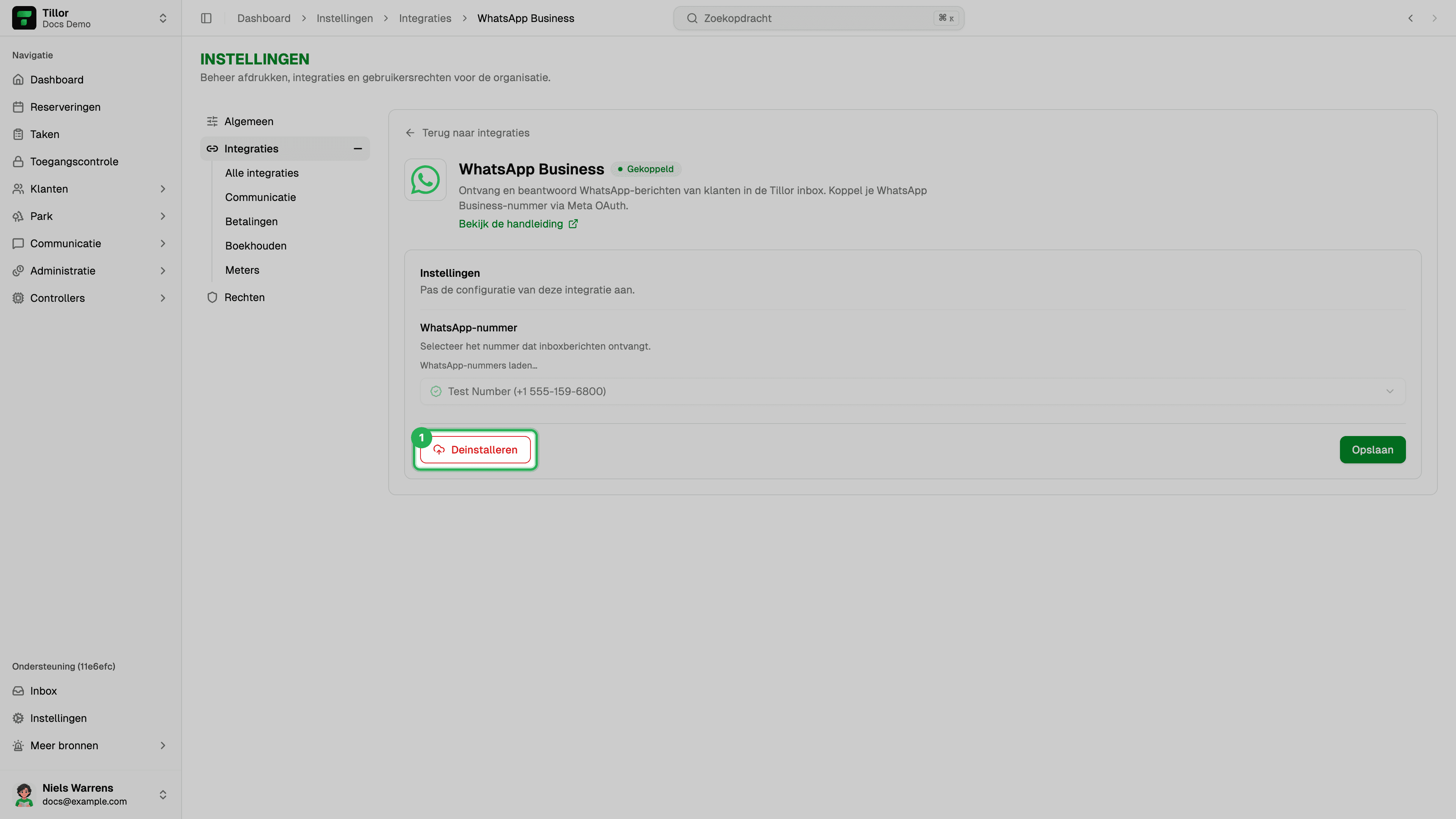Viewport: 1456px width, 819px height.
Task: Open Algemeen settings section
Action: pos(285,121)
